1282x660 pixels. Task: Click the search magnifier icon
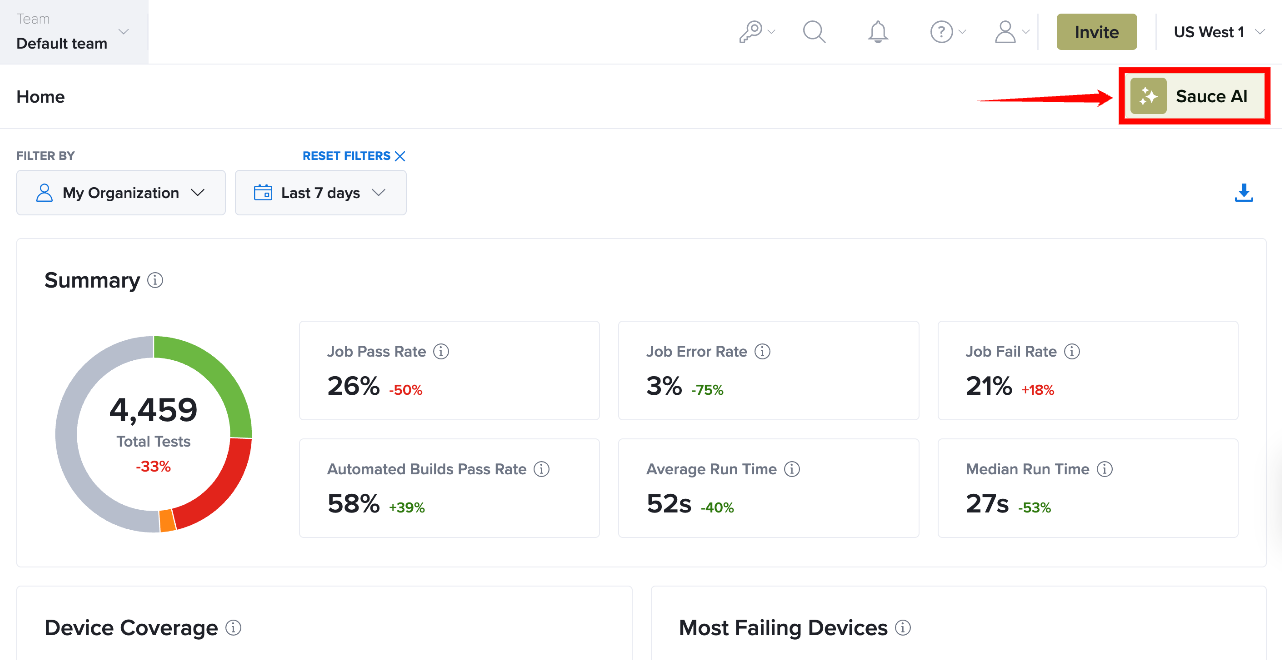[815, 32]
